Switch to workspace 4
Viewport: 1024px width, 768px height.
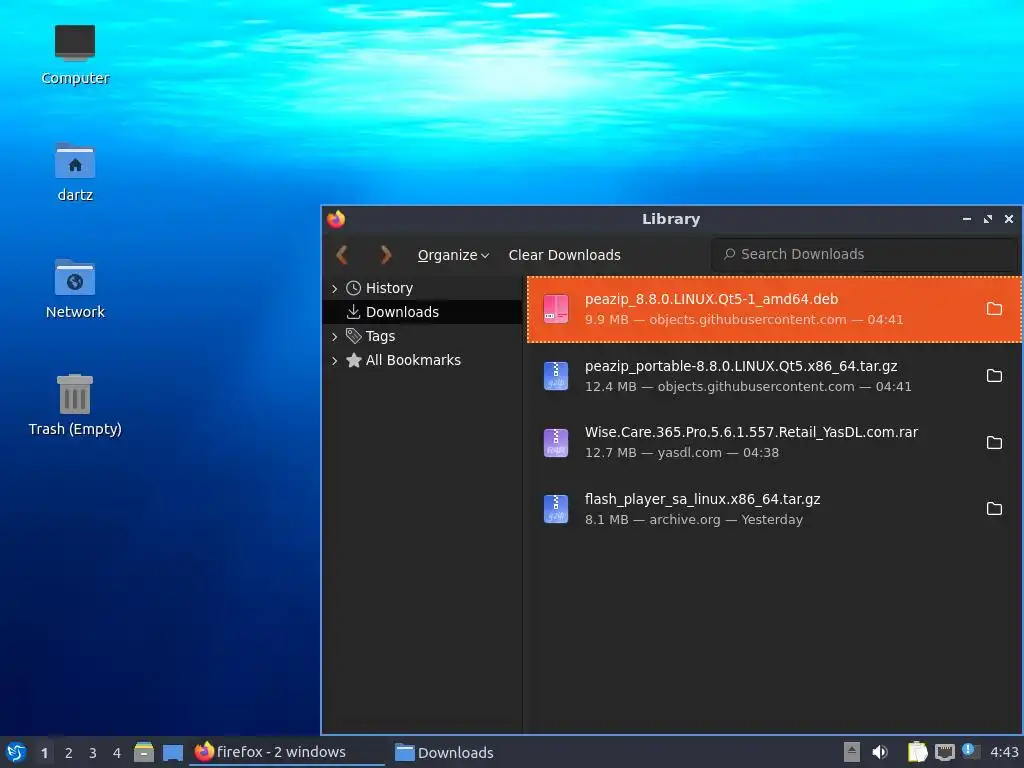click(117, 753)
